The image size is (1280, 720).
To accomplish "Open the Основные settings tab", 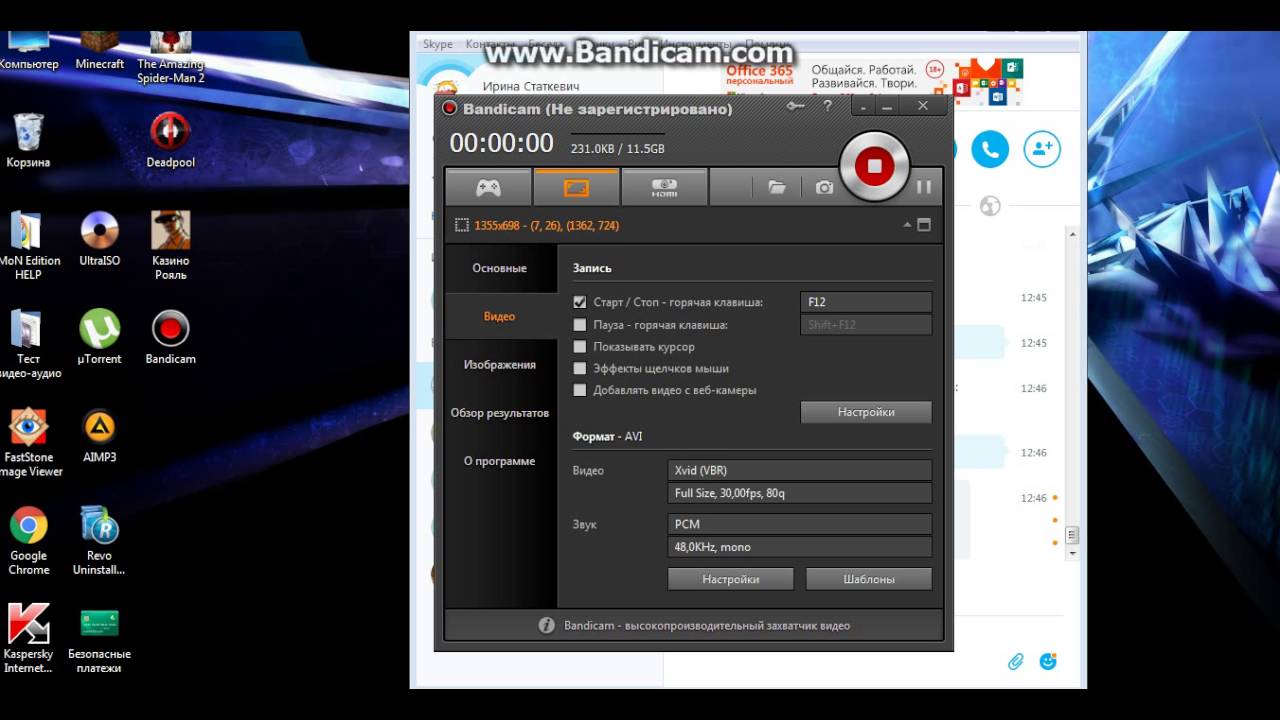I will (500, 268).
